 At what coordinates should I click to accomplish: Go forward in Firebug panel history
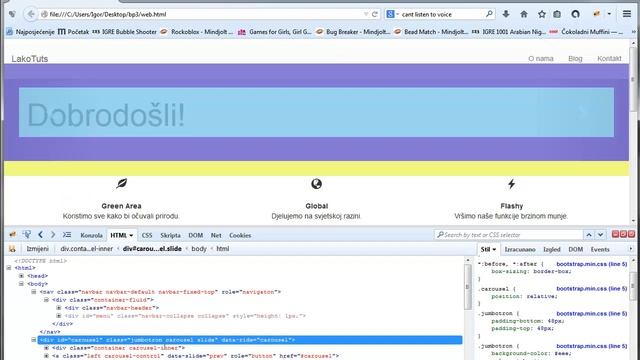[x=53, y=235]
